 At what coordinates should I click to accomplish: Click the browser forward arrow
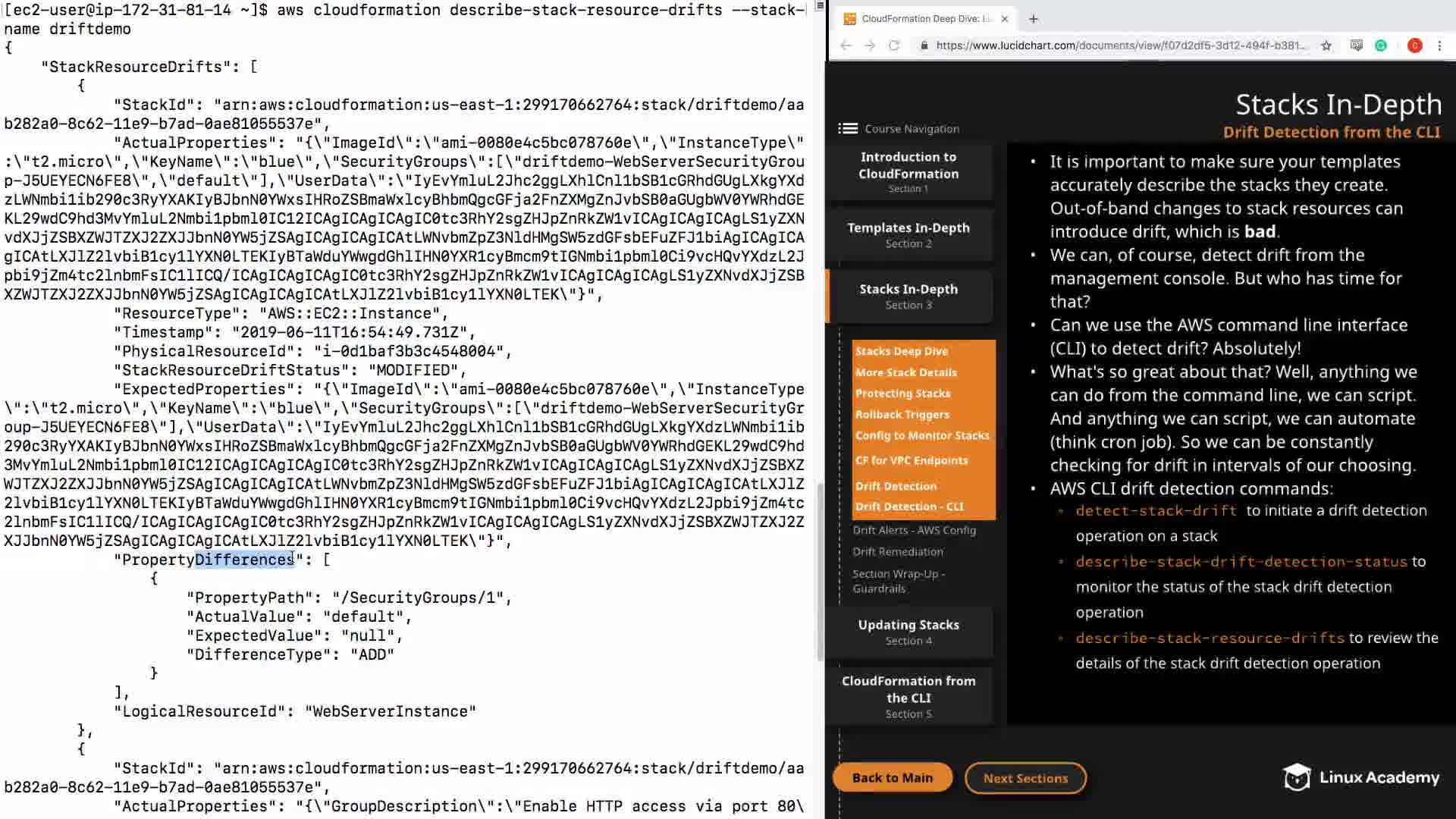coord(870,45)
